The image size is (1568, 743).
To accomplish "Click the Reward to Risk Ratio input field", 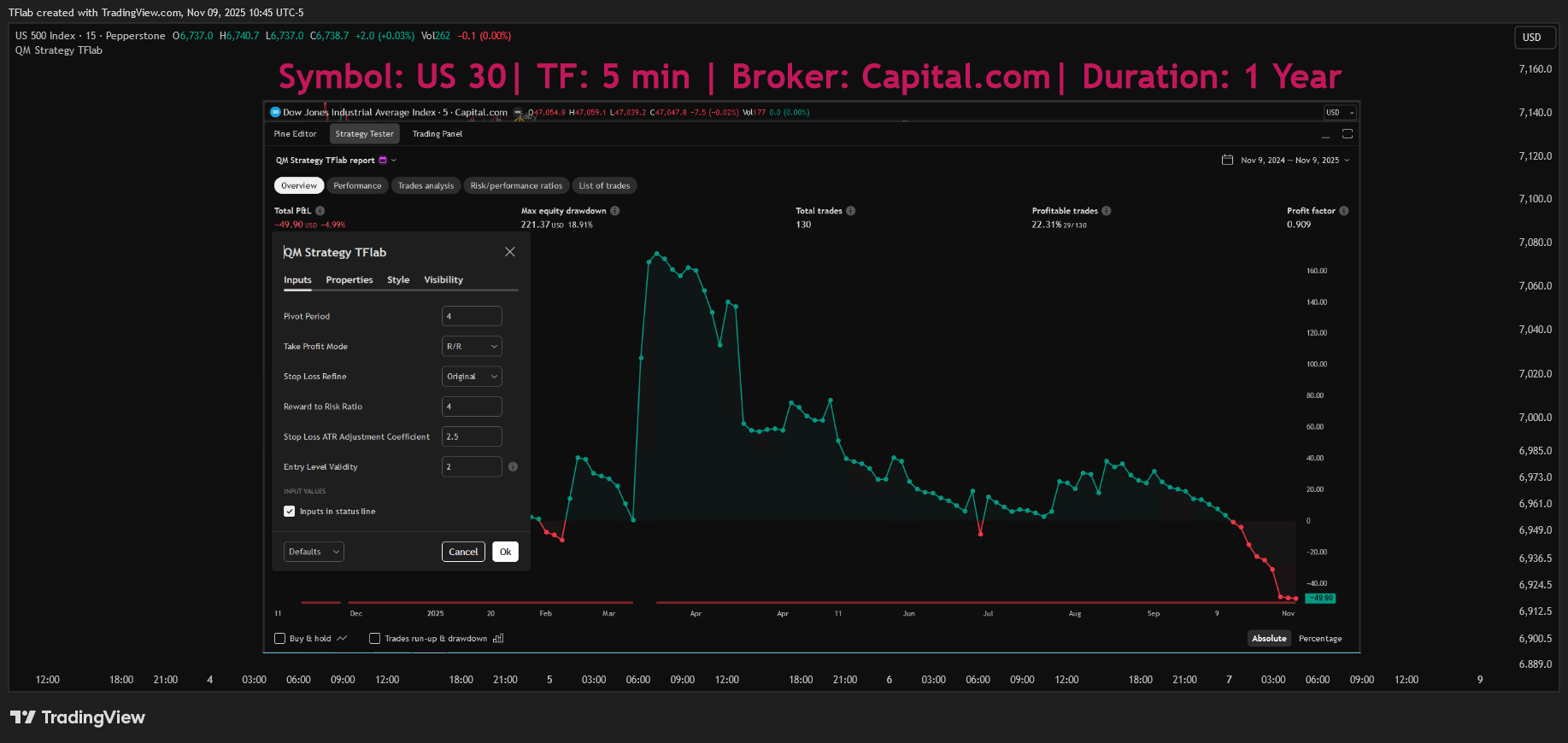I will coord(472,407).
